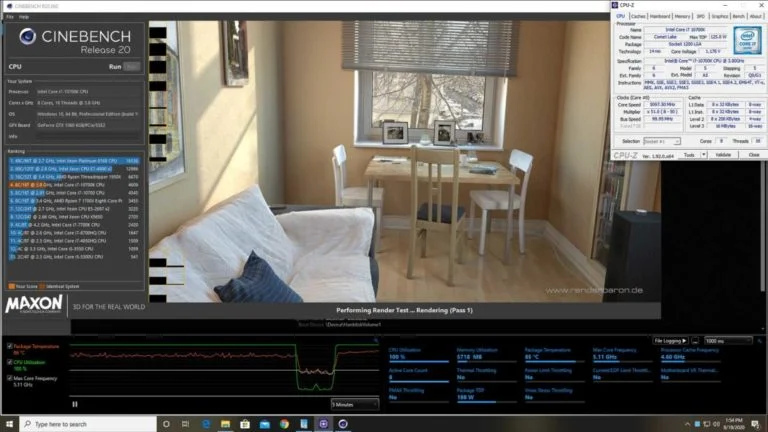Switch to the CPU-Z Graphics tab
This screenshot has width=768, height=432.
click(x=720, y=16)
